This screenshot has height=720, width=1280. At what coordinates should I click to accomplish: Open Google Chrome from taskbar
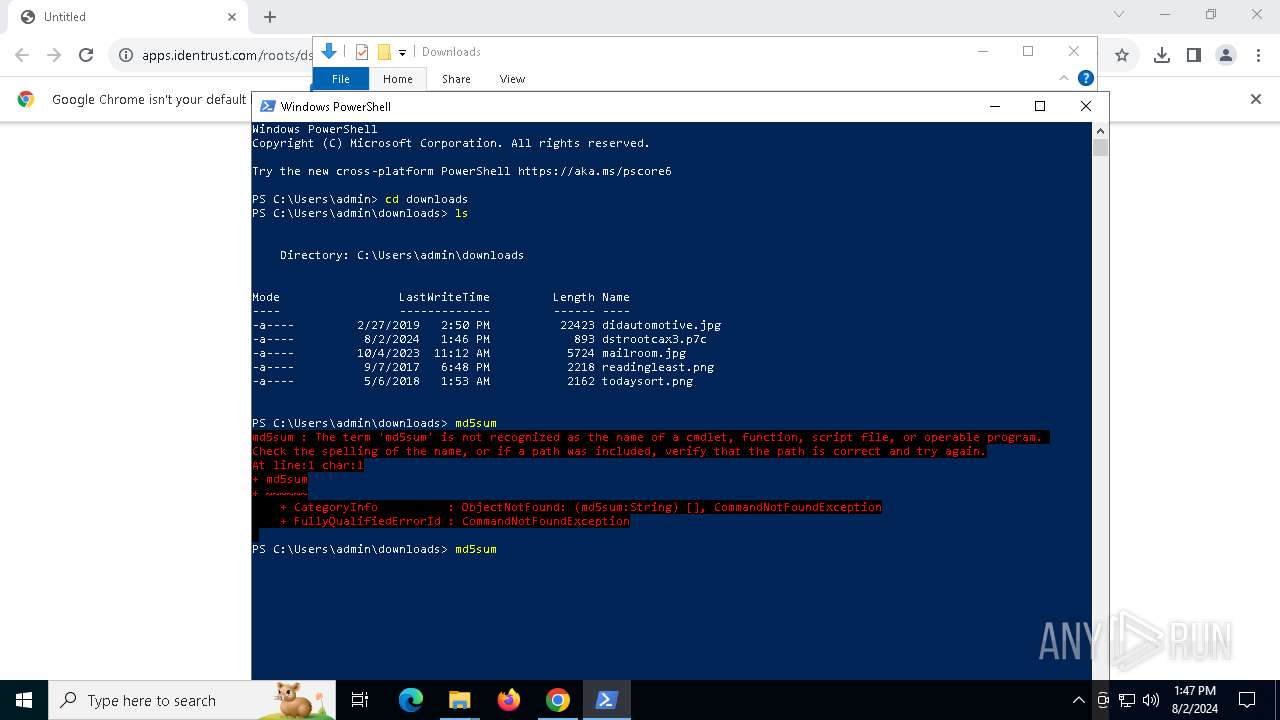557,700
